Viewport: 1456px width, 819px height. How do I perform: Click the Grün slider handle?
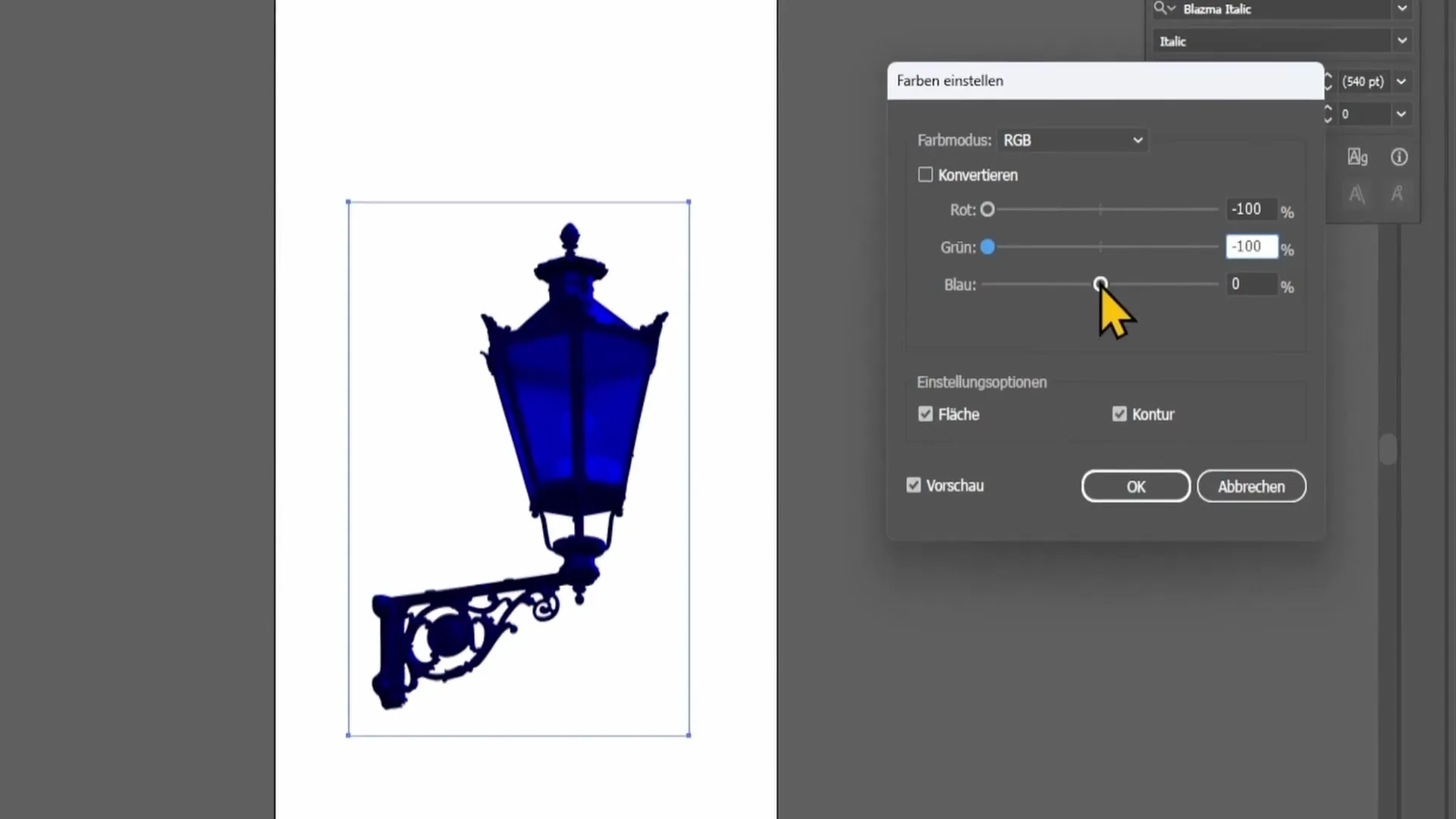tap(987, 247)
